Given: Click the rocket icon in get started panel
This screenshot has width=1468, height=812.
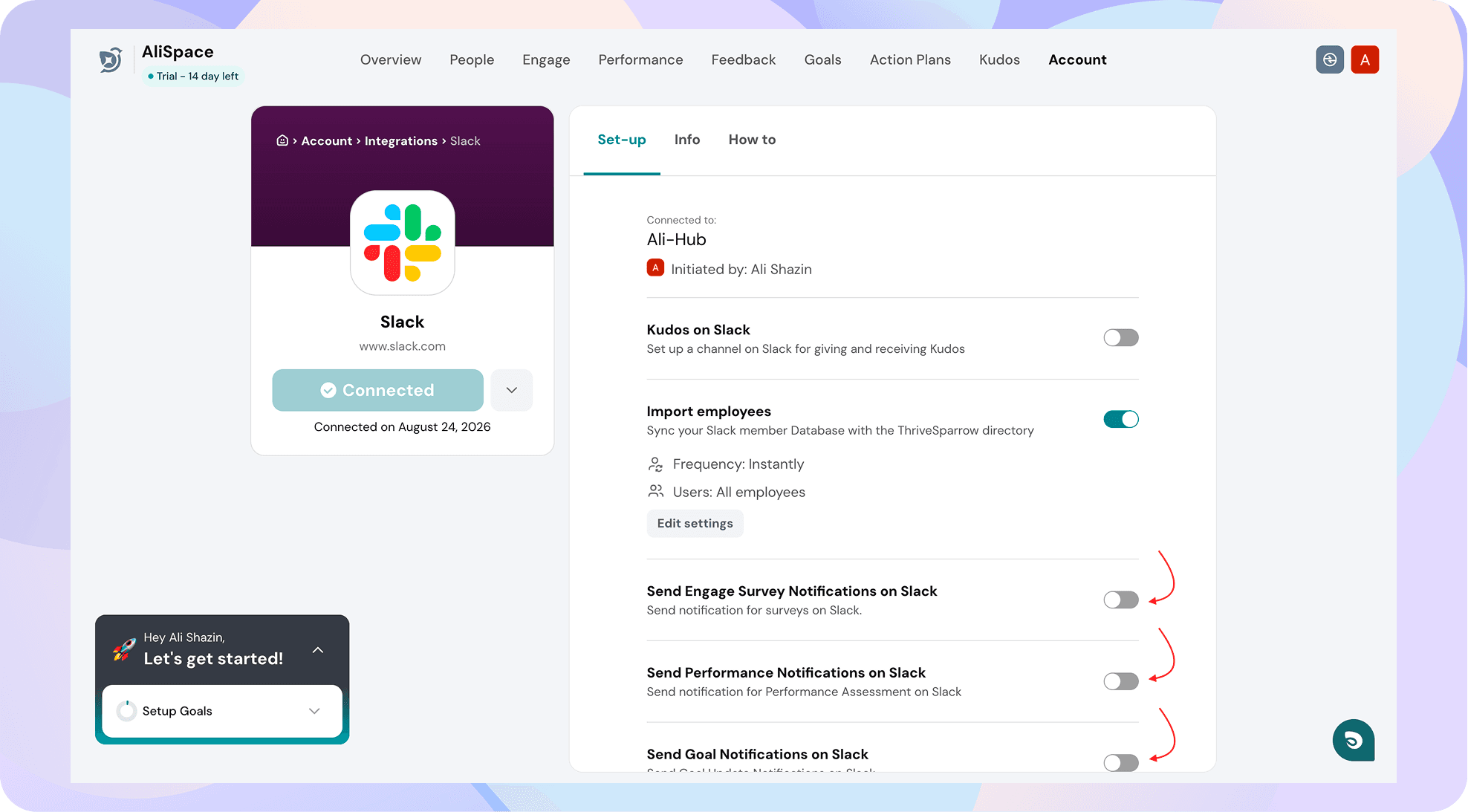Looking at the screenshot, I should [124, 649].
